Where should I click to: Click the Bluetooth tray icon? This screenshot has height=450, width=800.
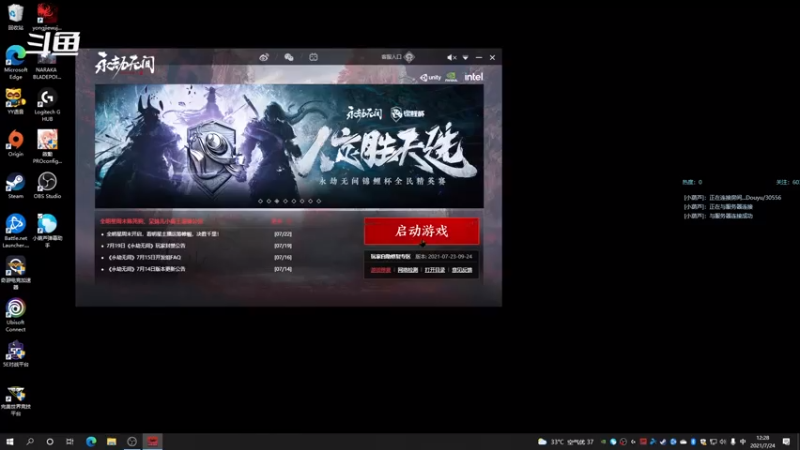coord(693,442)
